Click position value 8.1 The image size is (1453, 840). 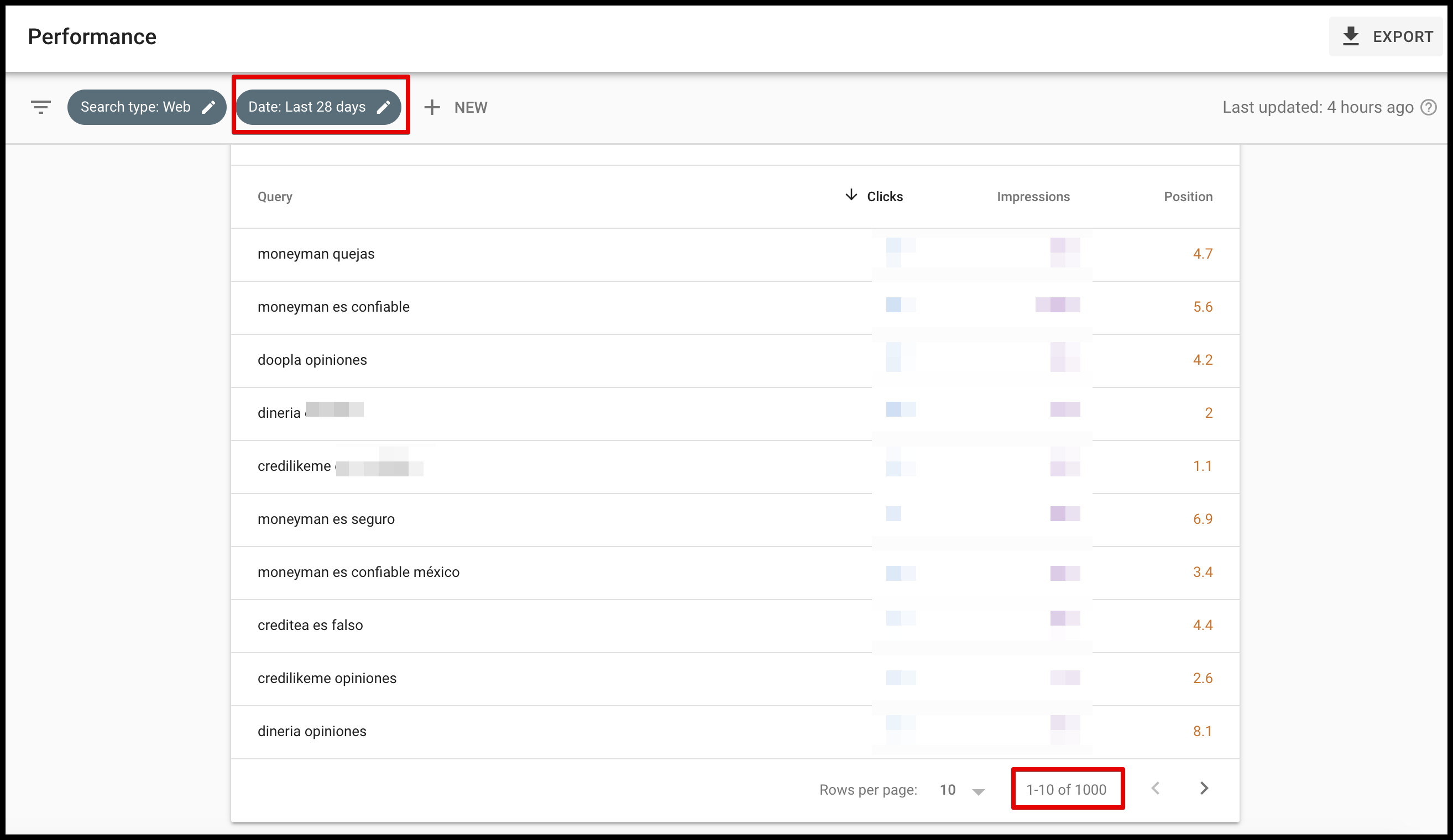[x=1203, y=731]
